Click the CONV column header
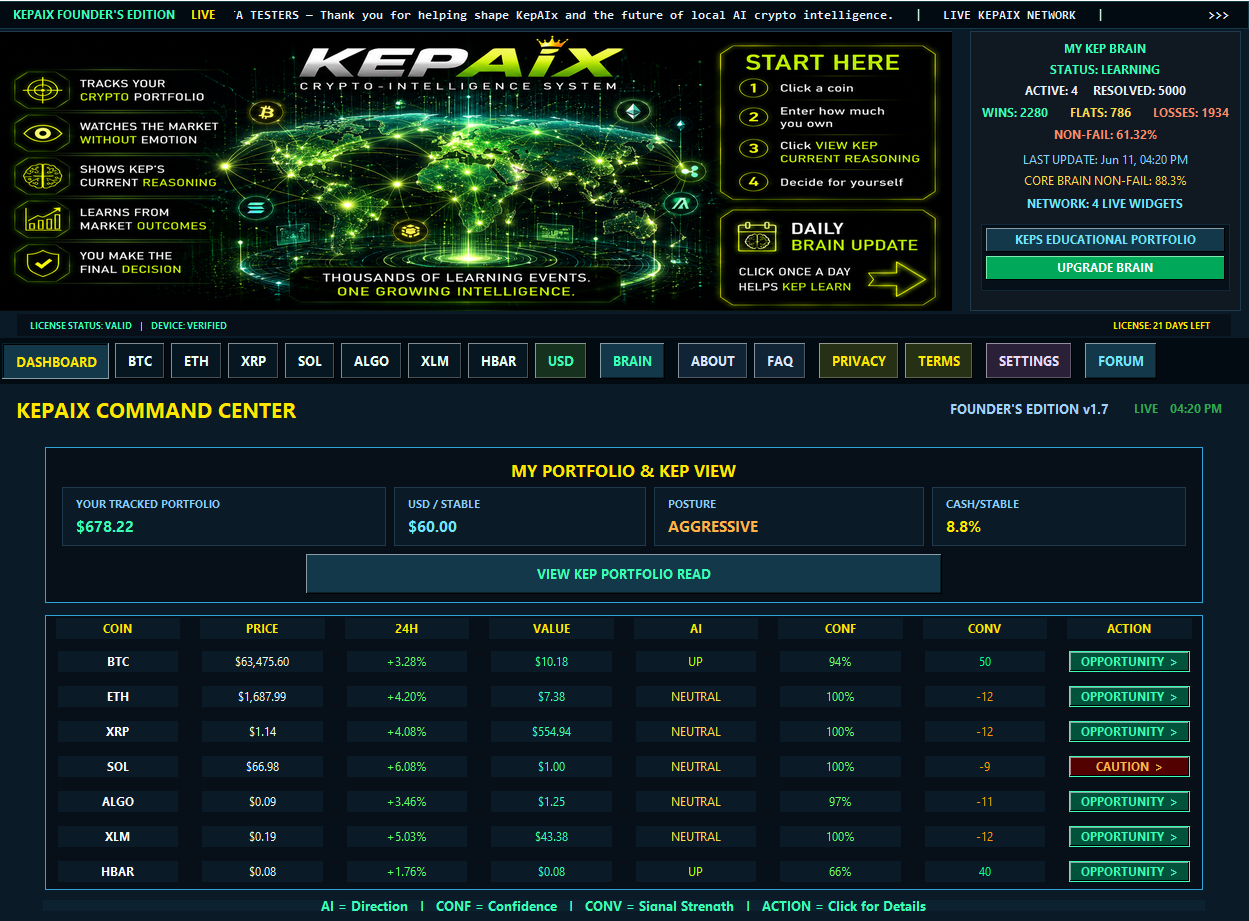 [x=985, y=629]
